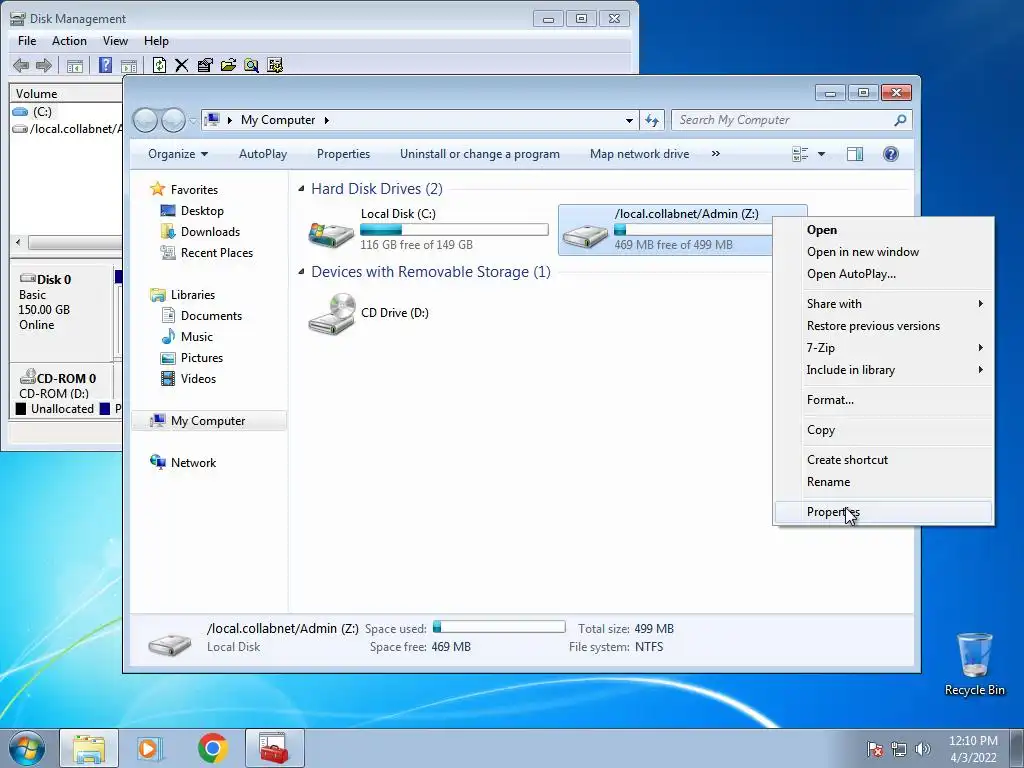Click the Refresh icon in Disk Management toolbar
This screenshot has width=1024, height=768.
(159, 65)
